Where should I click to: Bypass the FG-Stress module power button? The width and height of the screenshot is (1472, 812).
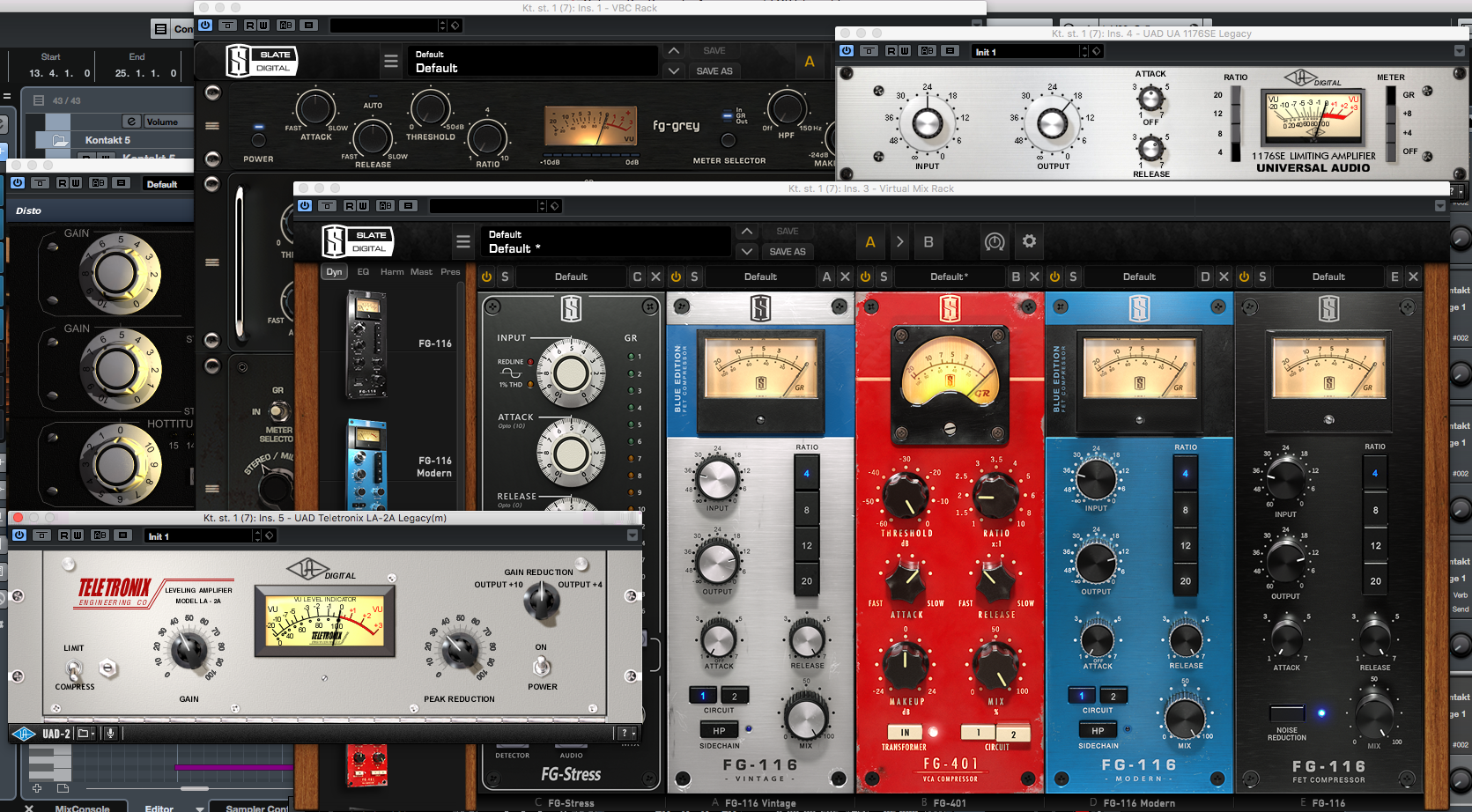click(x=486, y=277)
